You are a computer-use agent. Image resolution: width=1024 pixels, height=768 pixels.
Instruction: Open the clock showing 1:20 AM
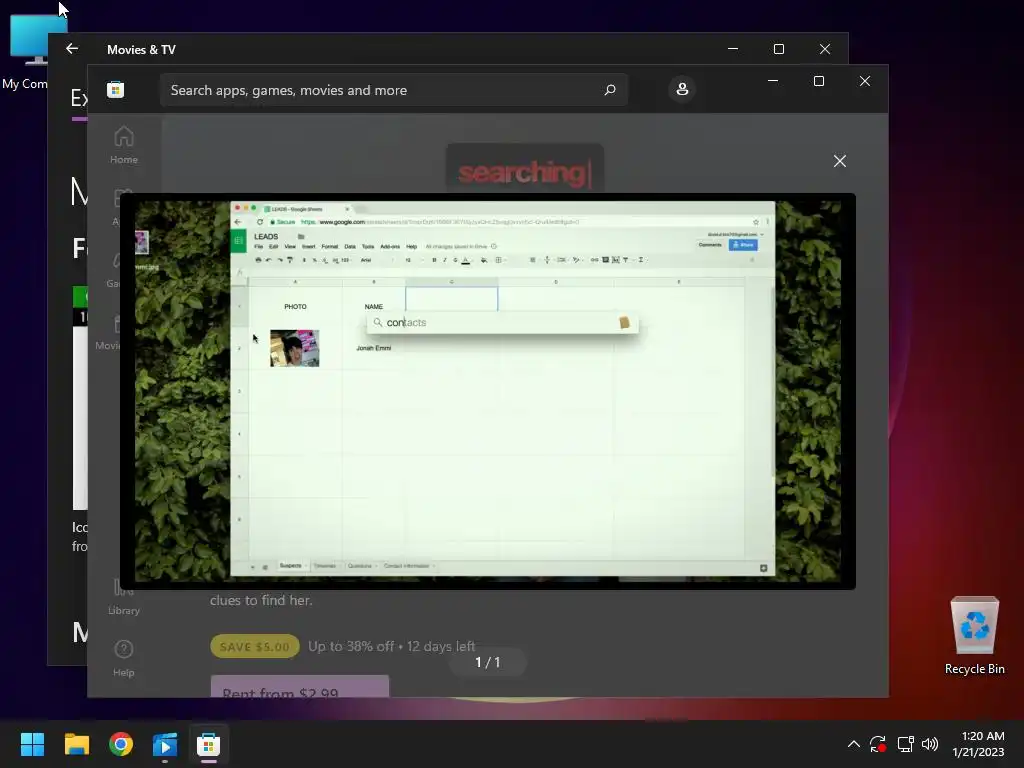point(978,744)
